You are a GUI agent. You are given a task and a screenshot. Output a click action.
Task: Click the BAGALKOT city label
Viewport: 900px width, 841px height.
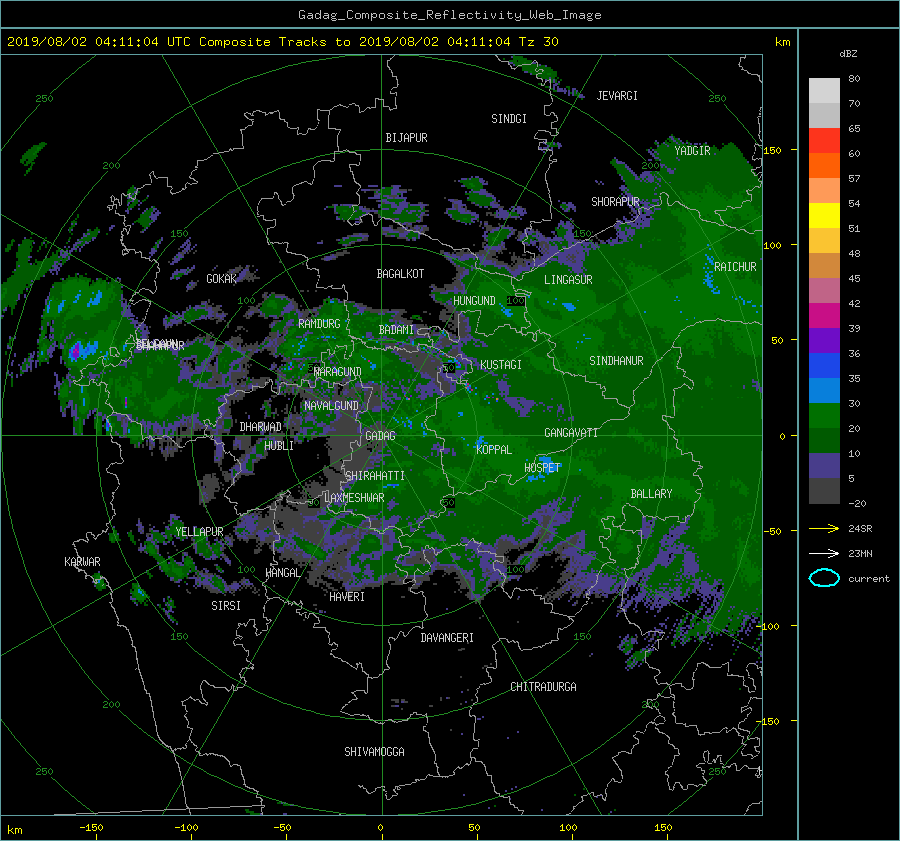[400, 274]
